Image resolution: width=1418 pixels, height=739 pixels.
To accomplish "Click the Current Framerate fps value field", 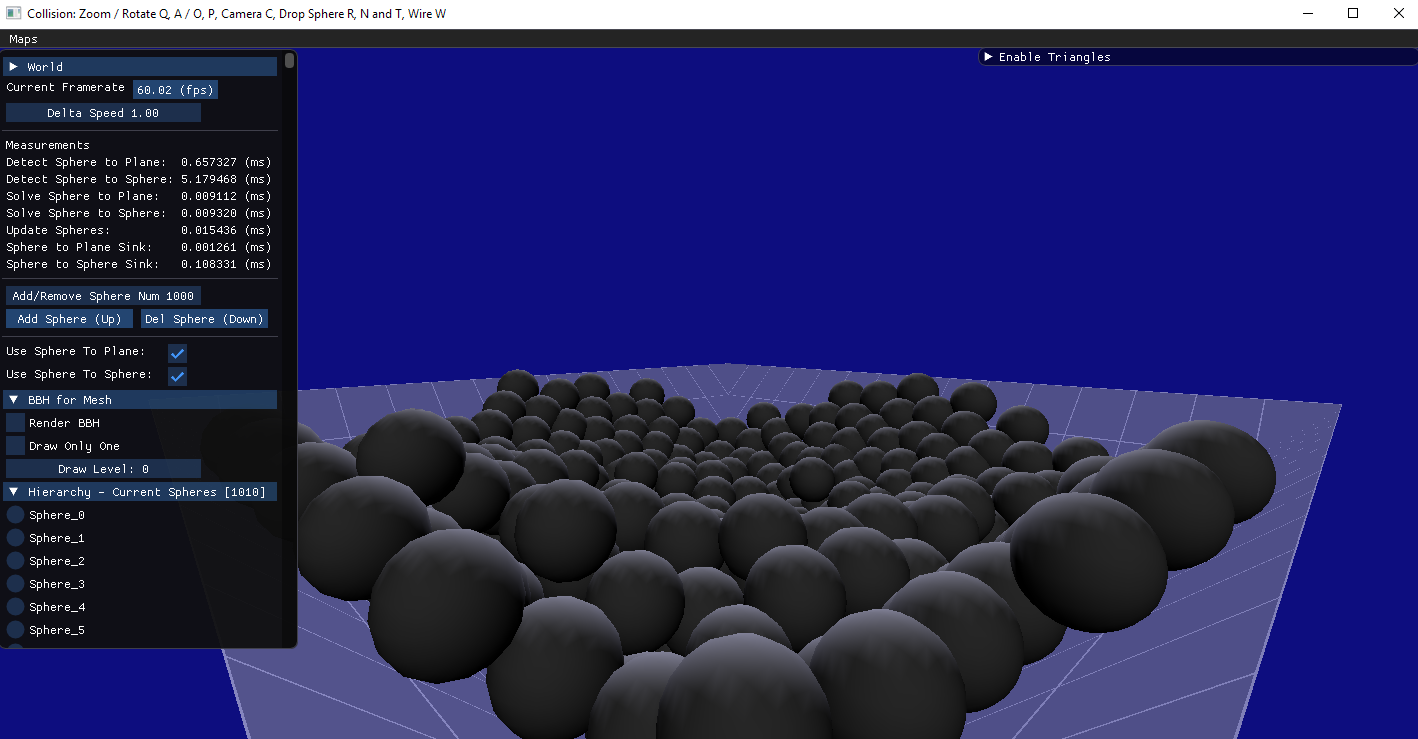I will click(x=175, y=90).
